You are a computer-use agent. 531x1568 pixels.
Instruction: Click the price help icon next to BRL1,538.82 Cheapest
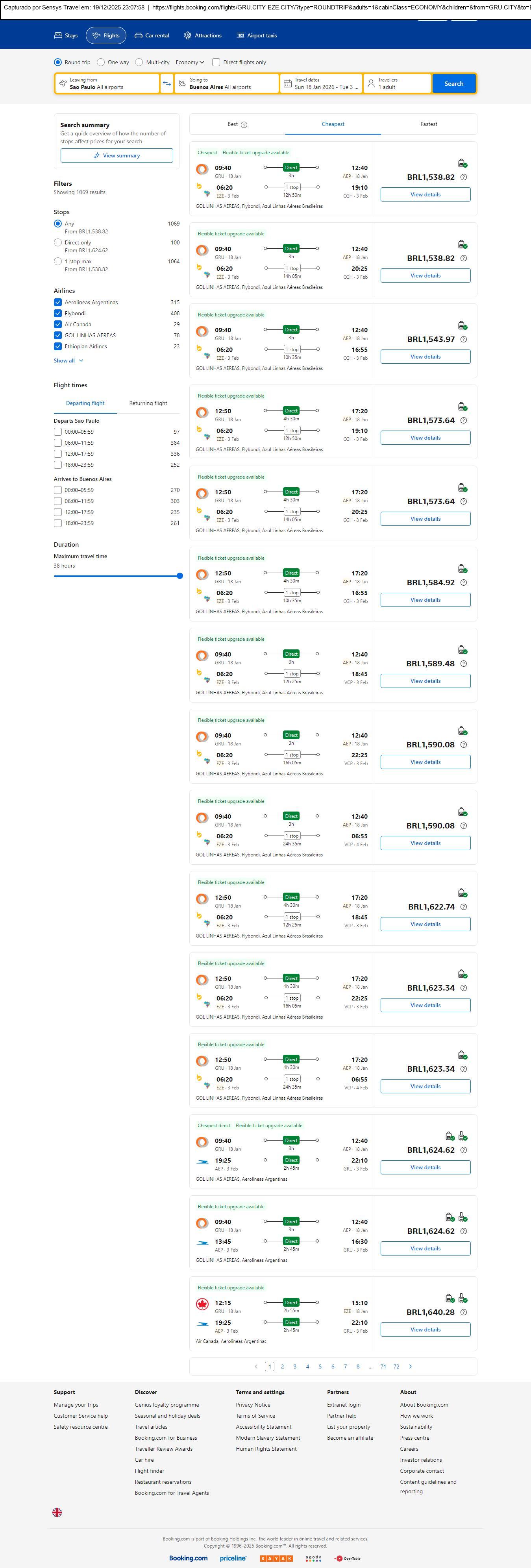pos(463,177)
